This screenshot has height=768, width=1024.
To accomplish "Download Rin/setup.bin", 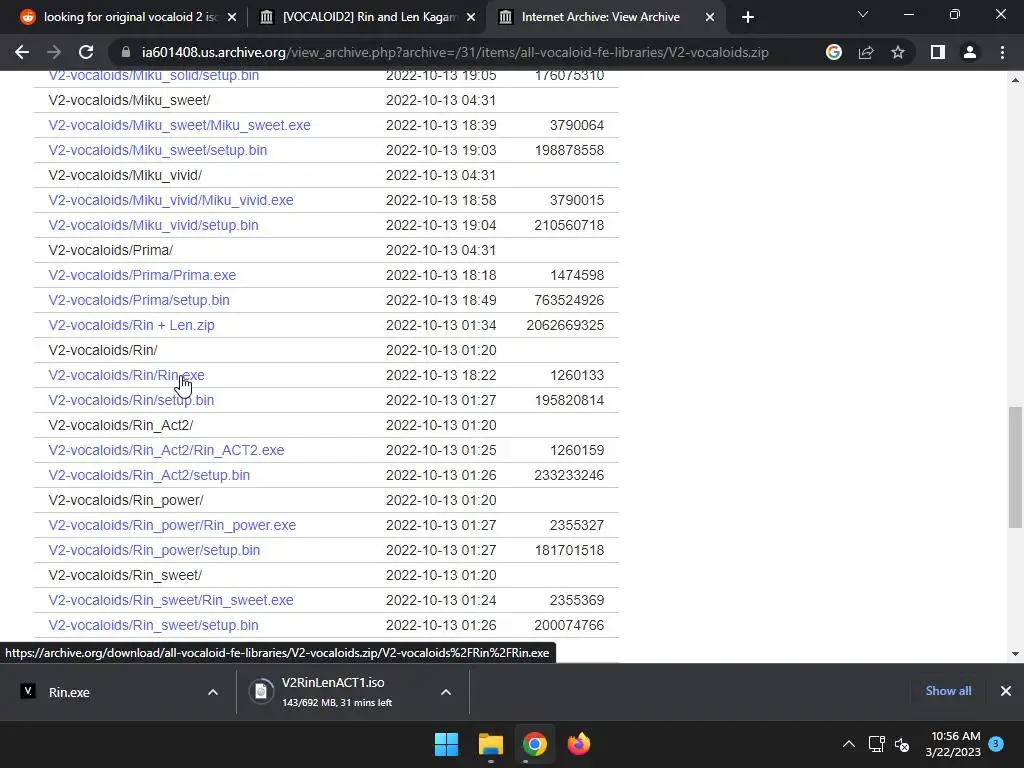I will click(x=131, y=400).
